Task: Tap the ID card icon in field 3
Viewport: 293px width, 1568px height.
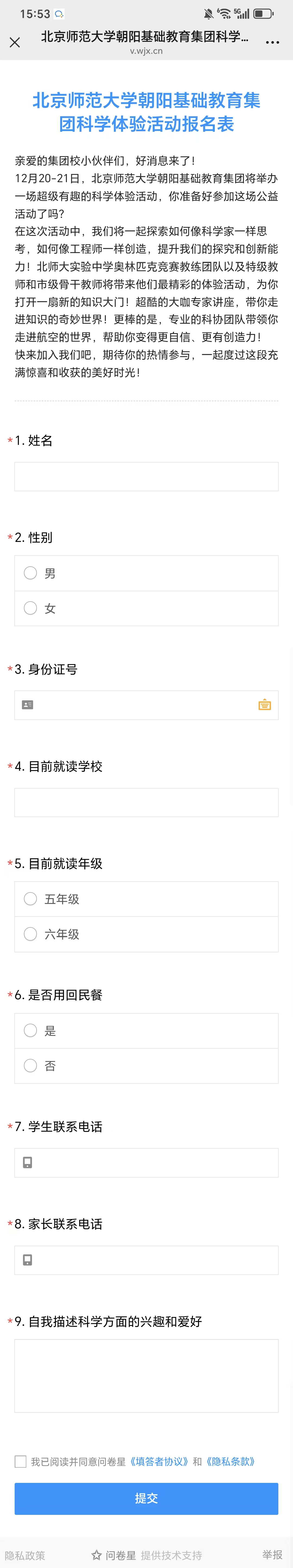Action: (27, 705)
